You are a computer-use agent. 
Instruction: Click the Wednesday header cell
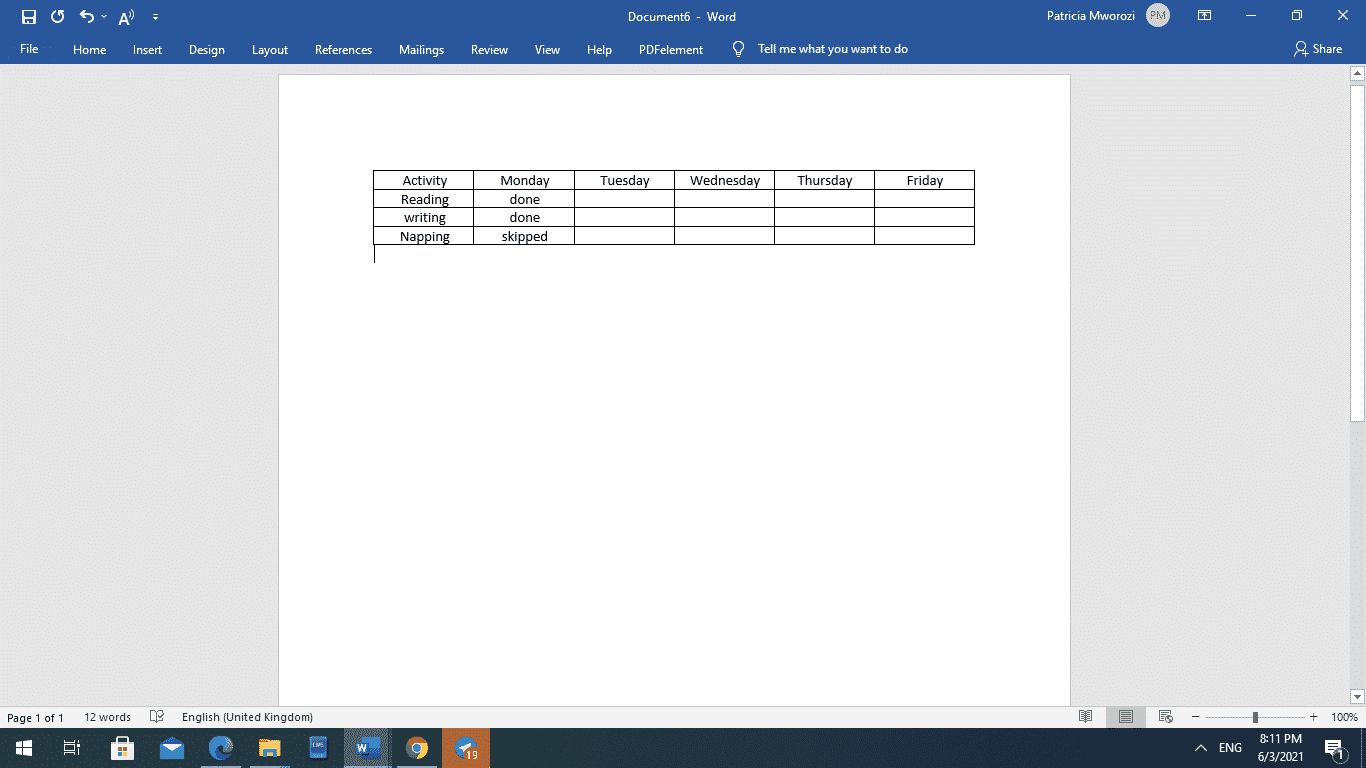click(x=724, y=180)
